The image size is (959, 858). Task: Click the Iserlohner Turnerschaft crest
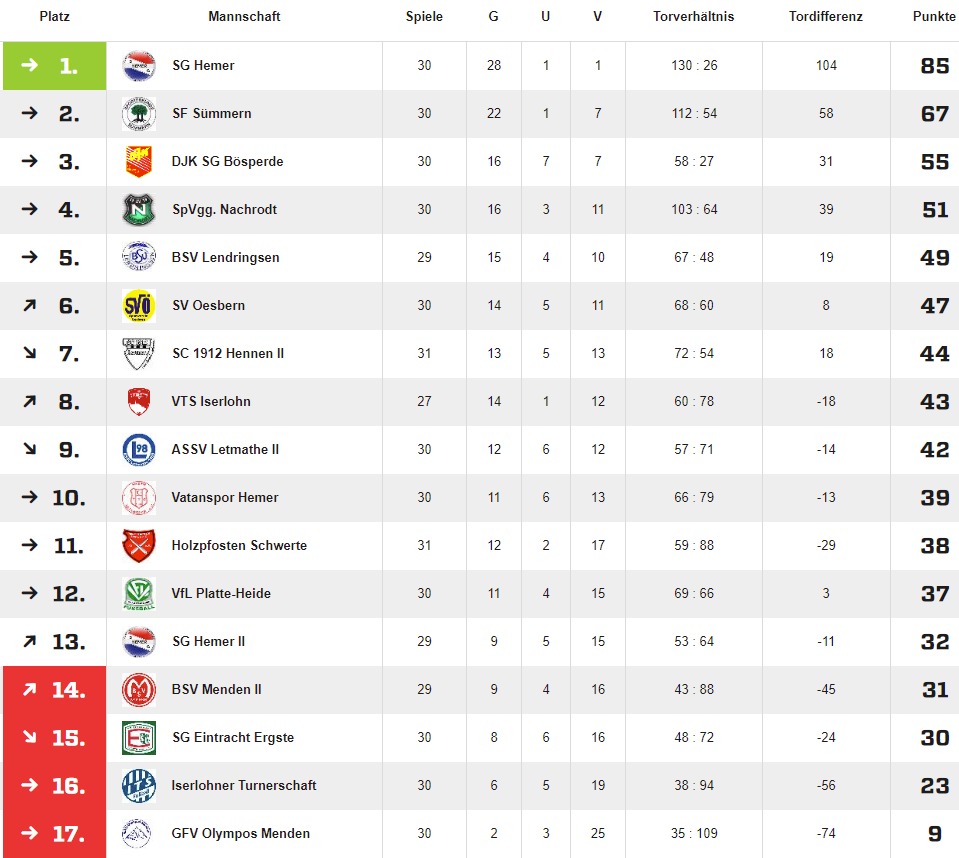pos(139,786)
